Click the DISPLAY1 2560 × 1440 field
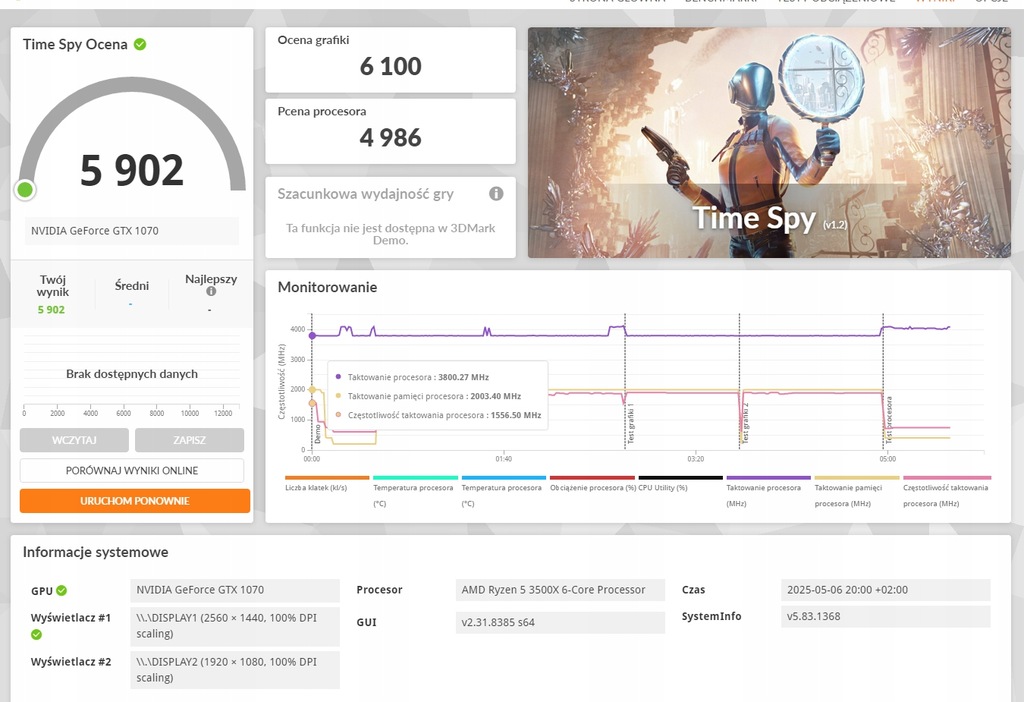 235,626
